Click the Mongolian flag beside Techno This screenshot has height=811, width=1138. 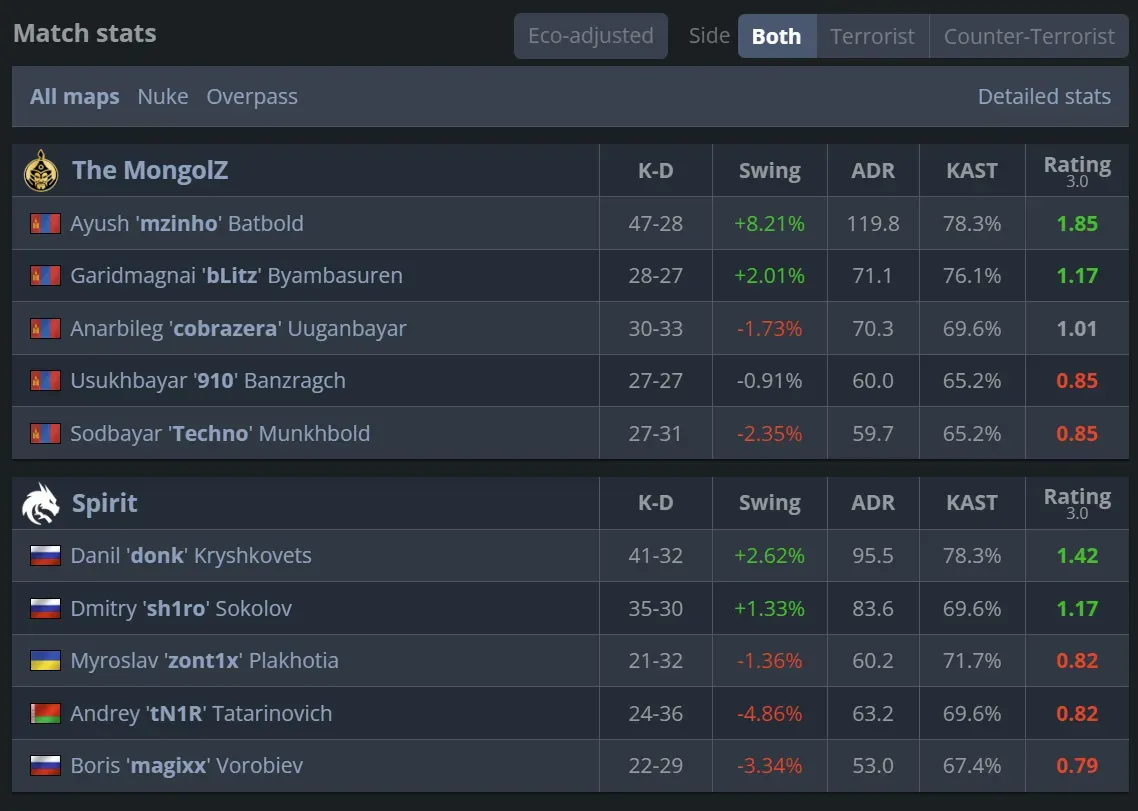click(x=46, y=434)
